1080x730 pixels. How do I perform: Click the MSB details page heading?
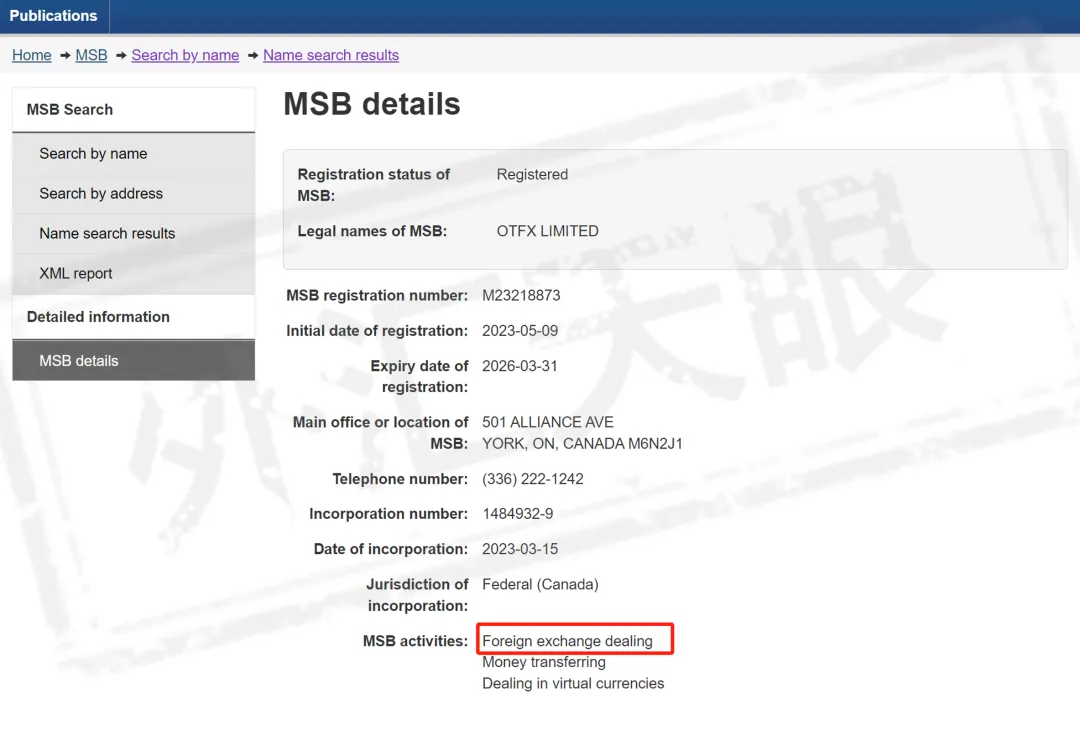point(372,104)
